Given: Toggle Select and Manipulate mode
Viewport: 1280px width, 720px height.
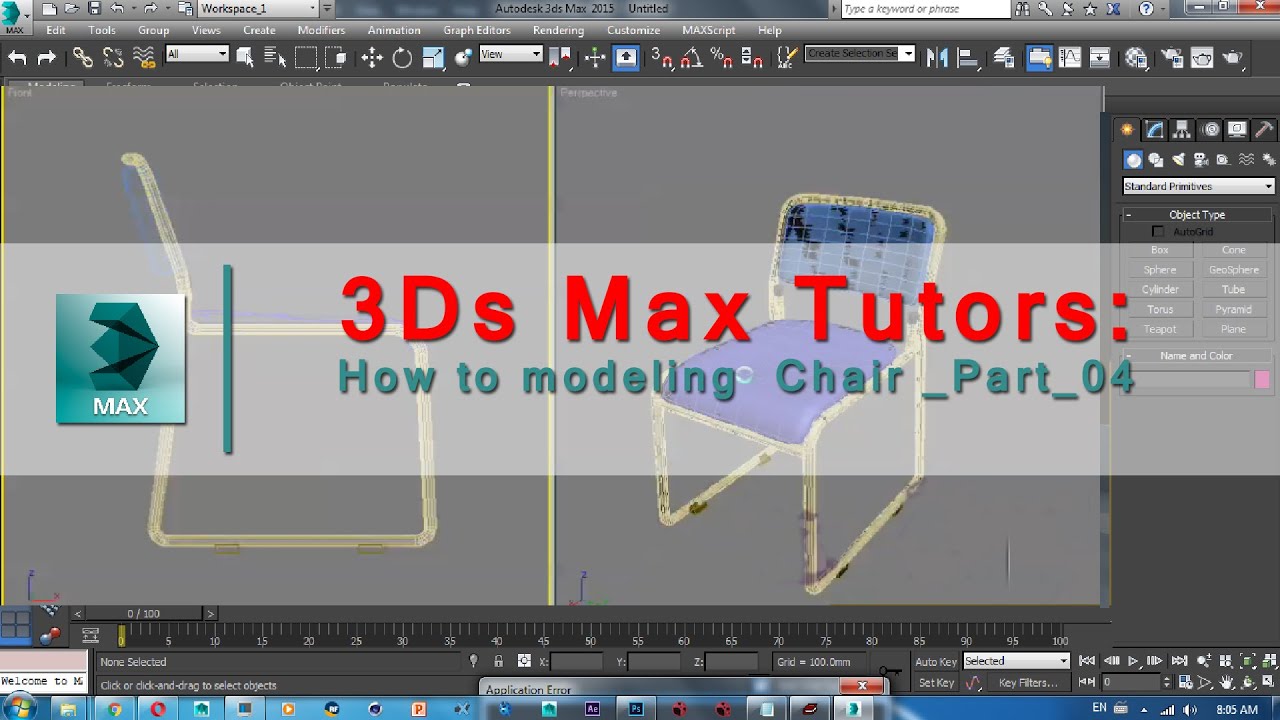Looking at the screenshot, I should pyautogui.click(x=595, y=58).
